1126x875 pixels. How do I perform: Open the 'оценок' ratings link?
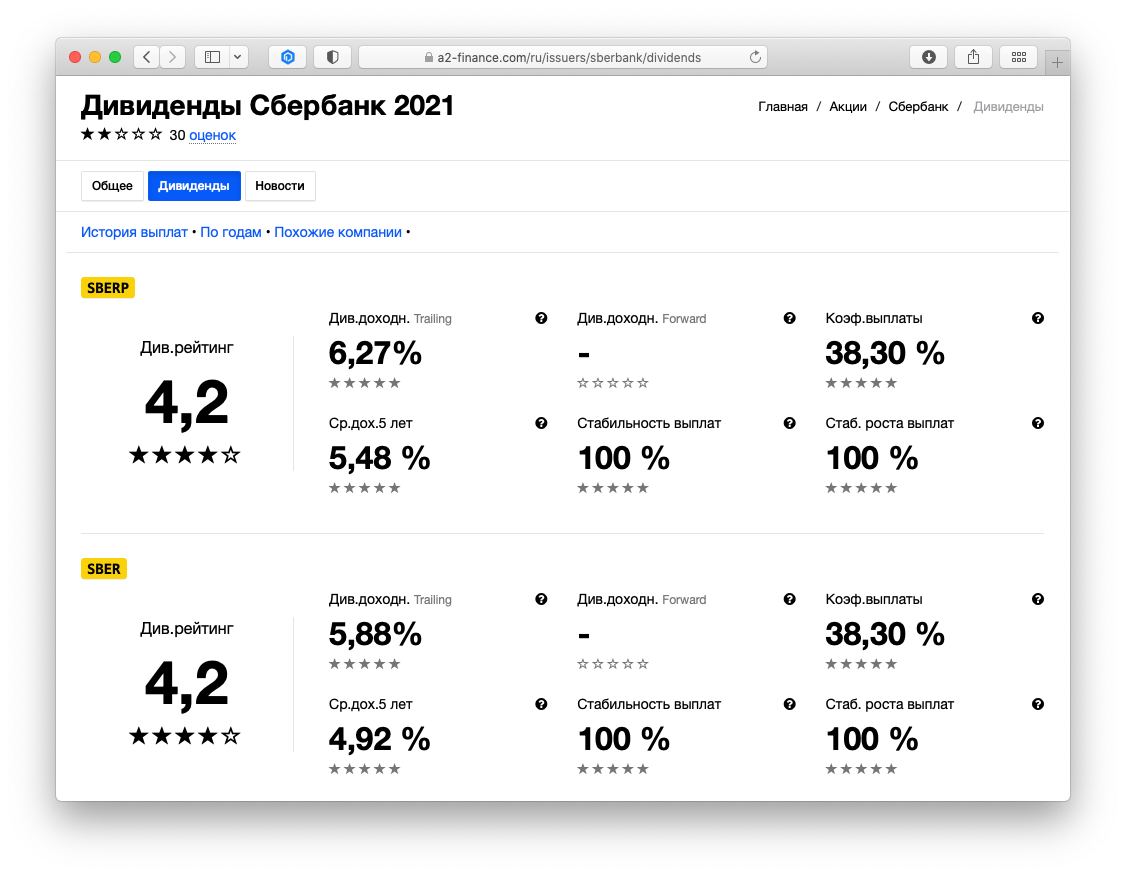pyautogui.click(x=213, y=135)
